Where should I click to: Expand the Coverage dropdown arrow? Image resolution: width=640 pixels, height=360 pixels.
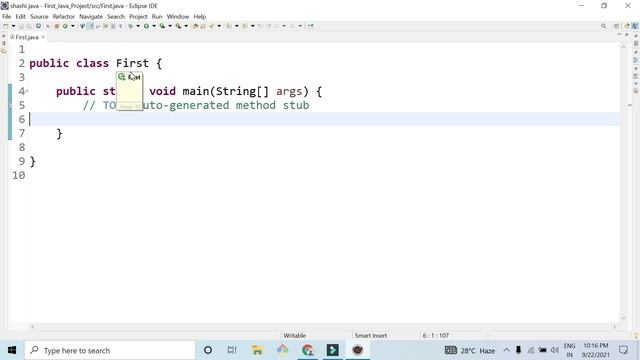[x=170, y=26]
